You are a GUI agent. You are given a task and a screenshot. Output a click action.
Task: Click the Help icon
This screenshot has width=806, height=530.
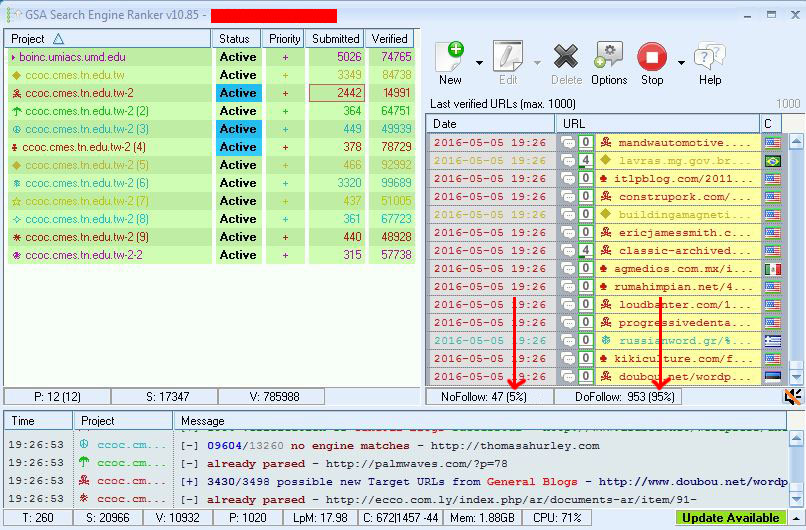(x=709, y=62)
